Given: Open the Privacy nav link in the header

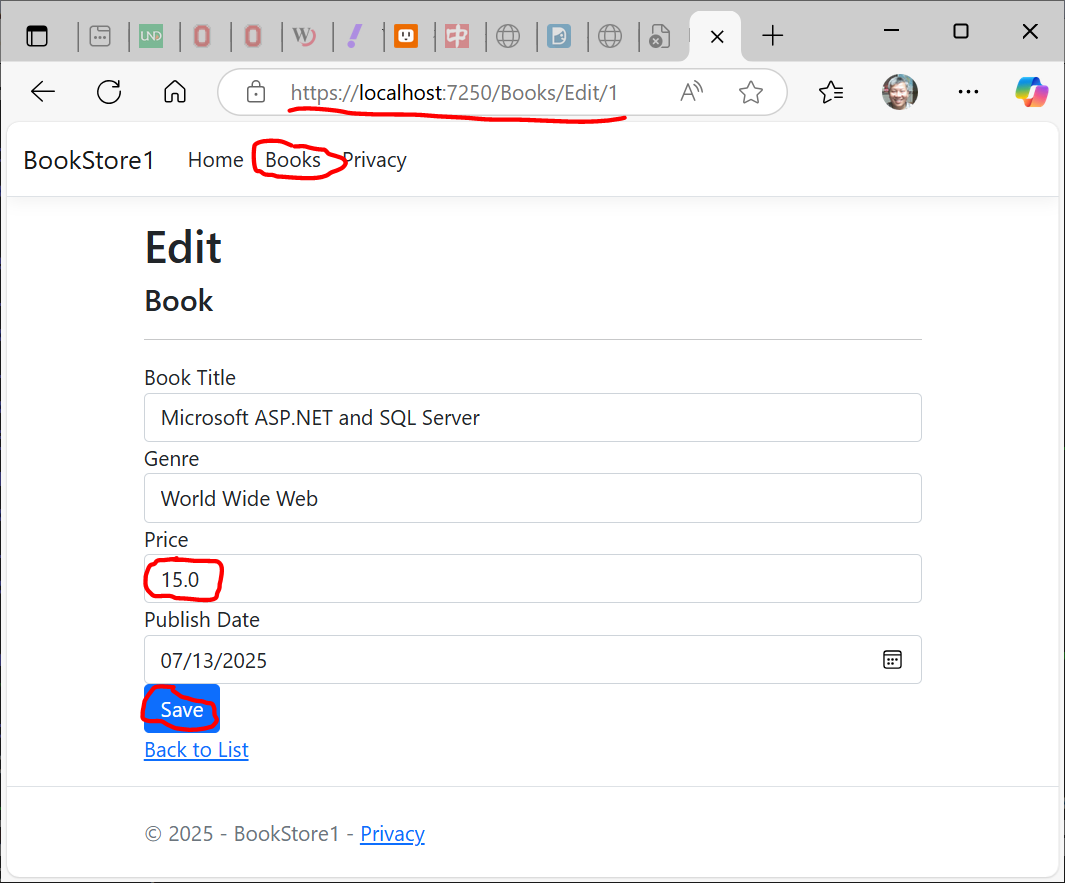Looking at the screenshot, I should click(374, 160).
